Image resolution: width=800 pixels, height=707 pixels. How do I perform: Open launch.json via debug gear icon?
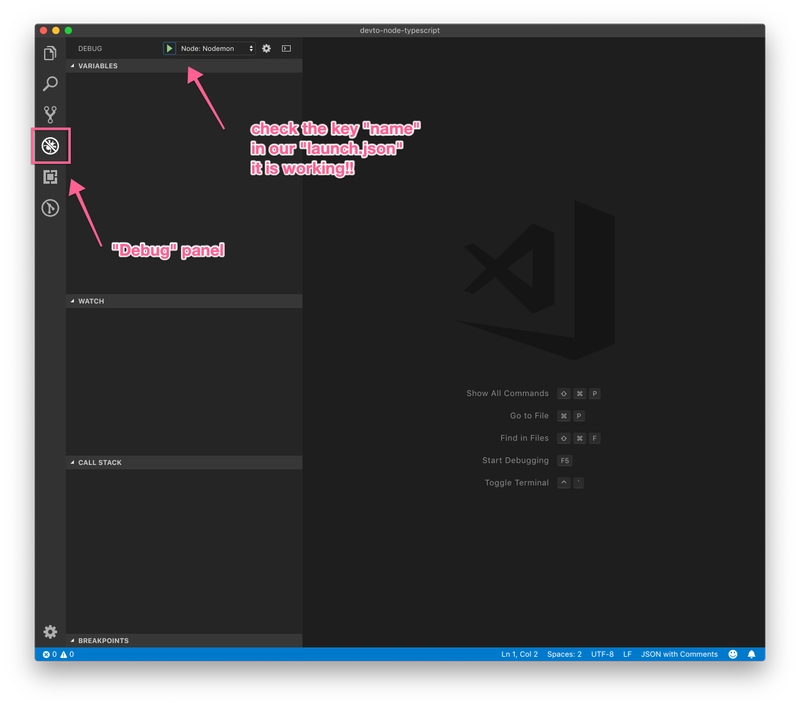[266, 48]
